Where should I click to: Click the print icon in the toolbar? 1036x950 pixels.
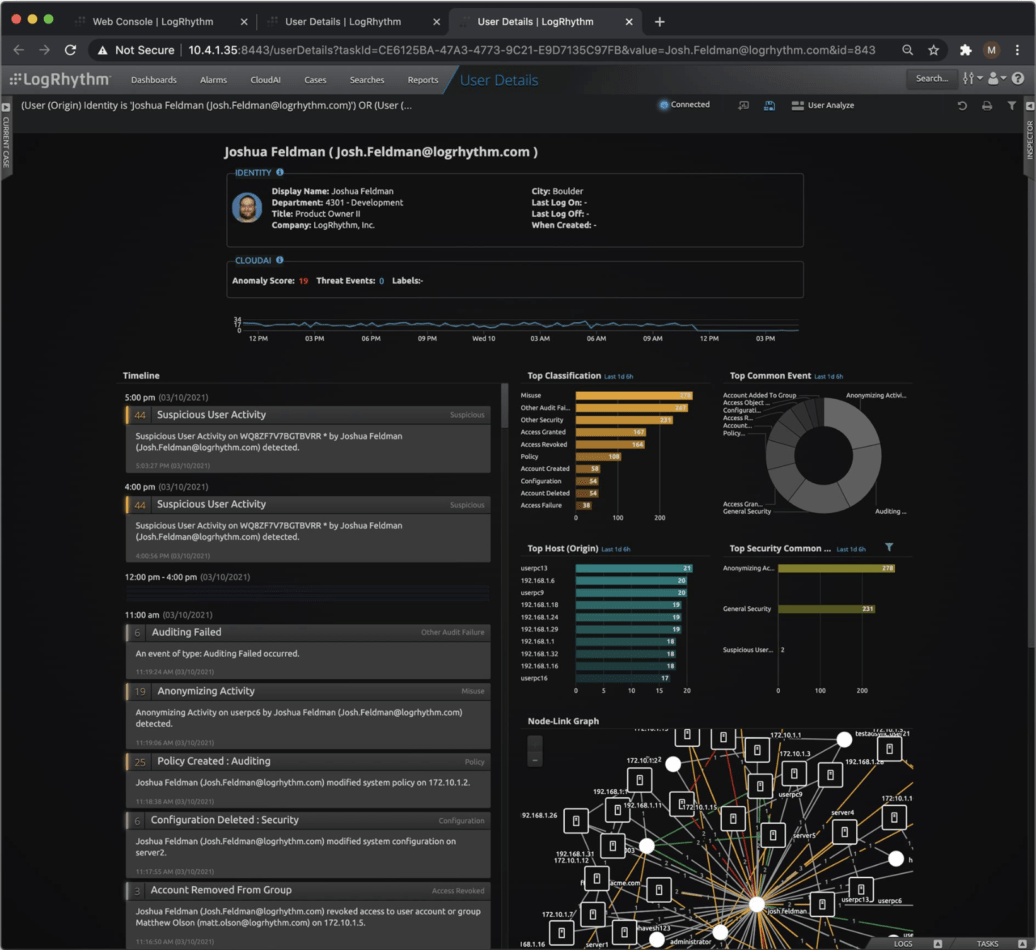click(987, 105)
